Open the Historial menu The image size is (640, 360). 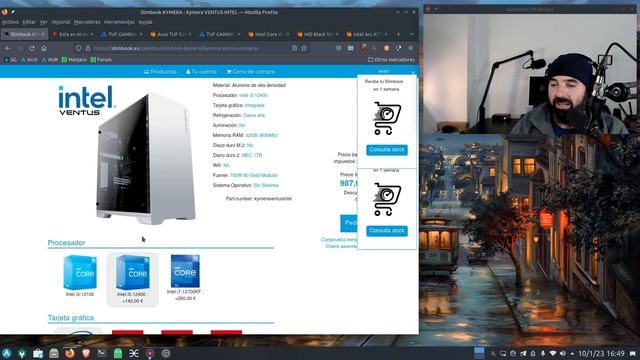(x=61, y=22)
